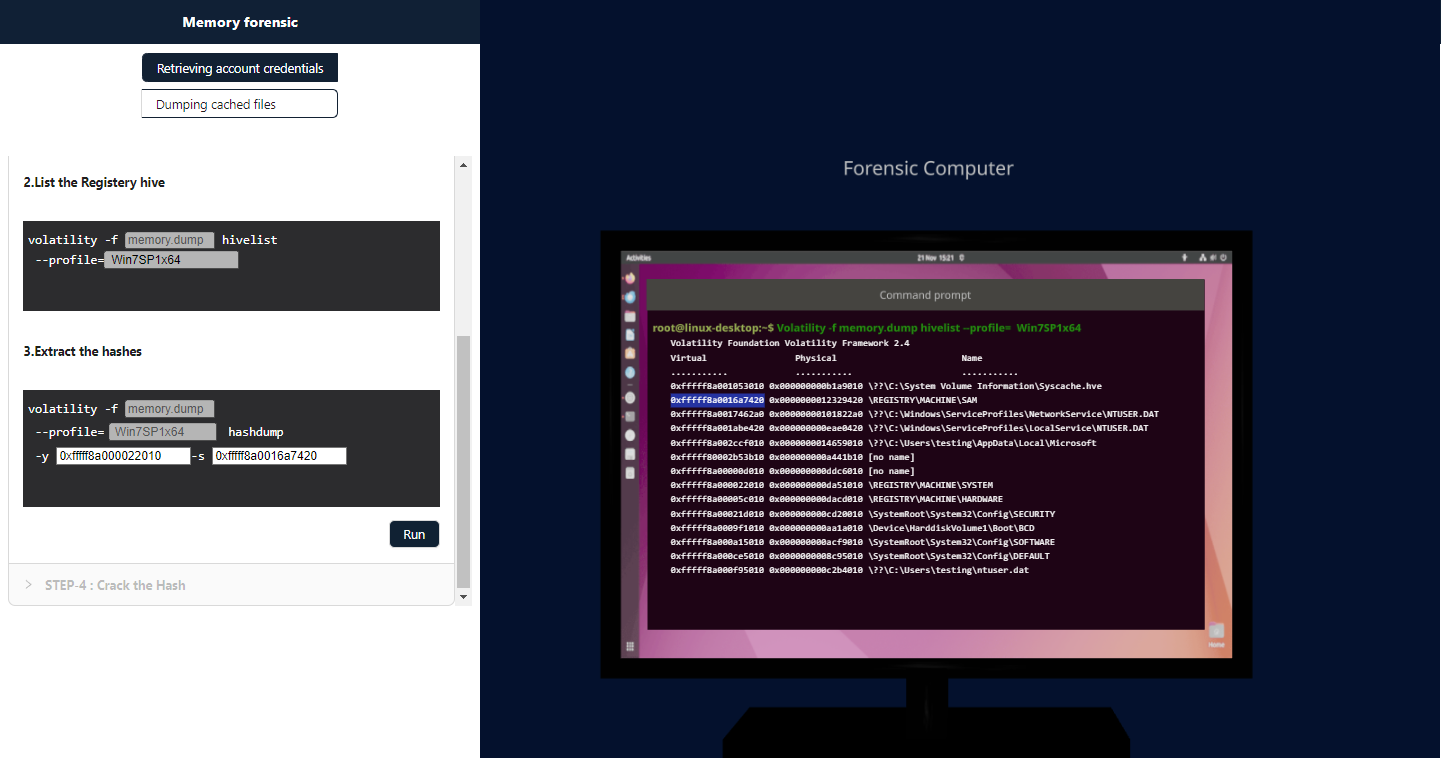The width and height of the screenshot is (1441, 758).
Task: Click Activities in the Ubuntu top bar
Action: (637, 258)
